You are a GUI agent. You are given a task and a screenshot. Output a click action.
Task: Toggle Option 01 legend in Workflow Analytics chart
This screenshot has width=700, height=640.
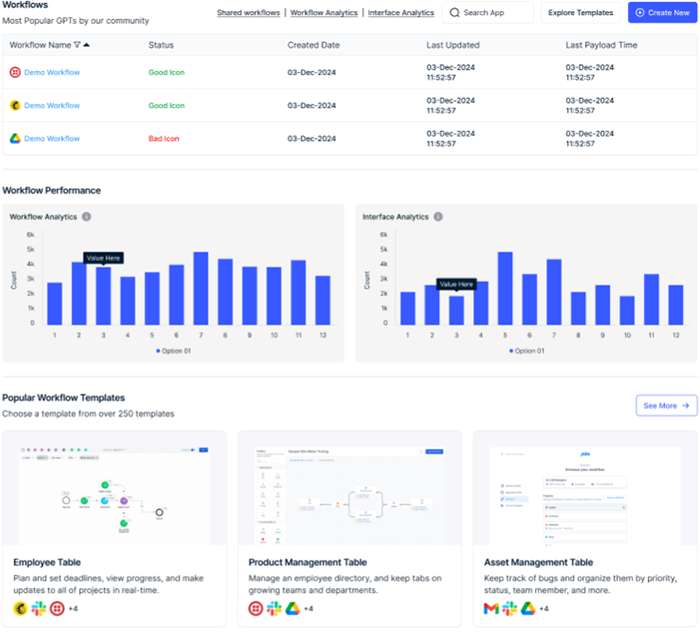tap(176, 351)
